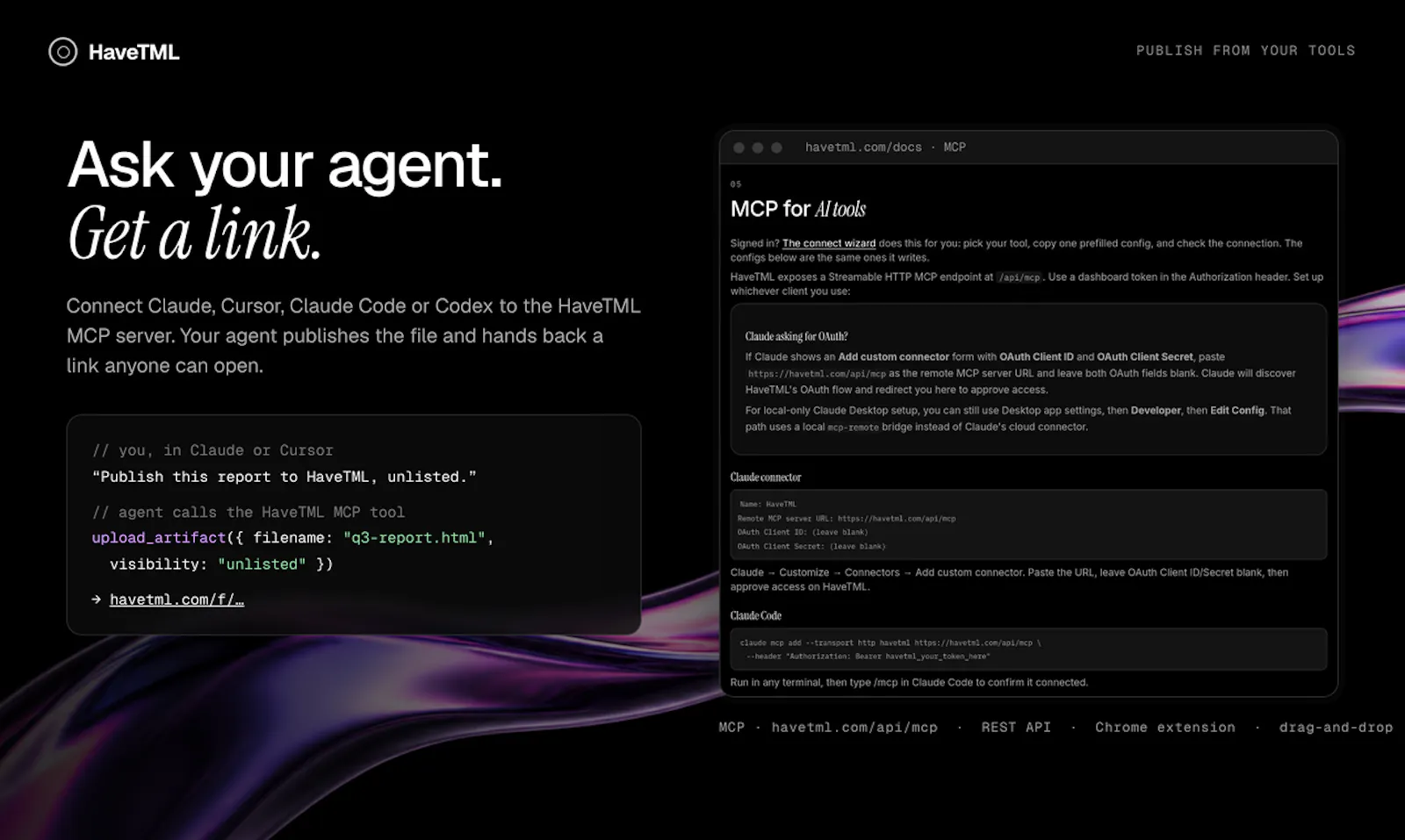Select the 'MCP for AI tools' heading

[x=798, y=209]
